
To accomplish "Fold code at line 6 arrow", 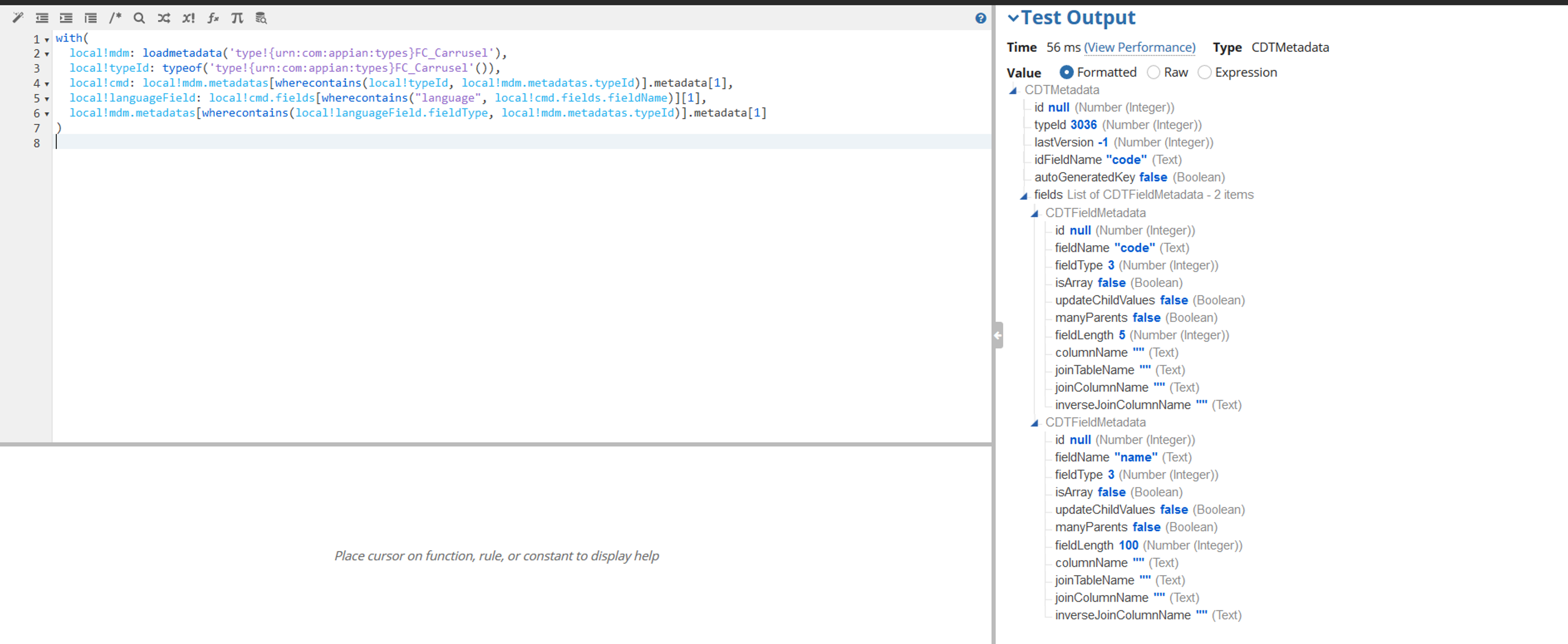I will click(x=47, y=114).
